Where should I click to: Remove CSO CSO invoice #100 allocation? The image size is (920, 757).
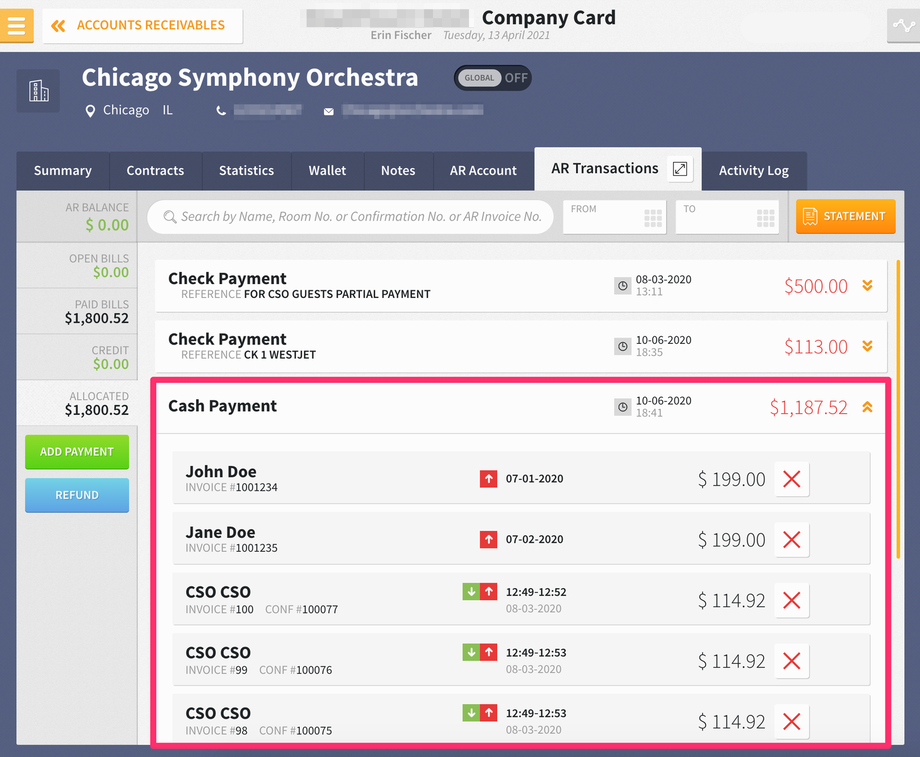[792, 600]
